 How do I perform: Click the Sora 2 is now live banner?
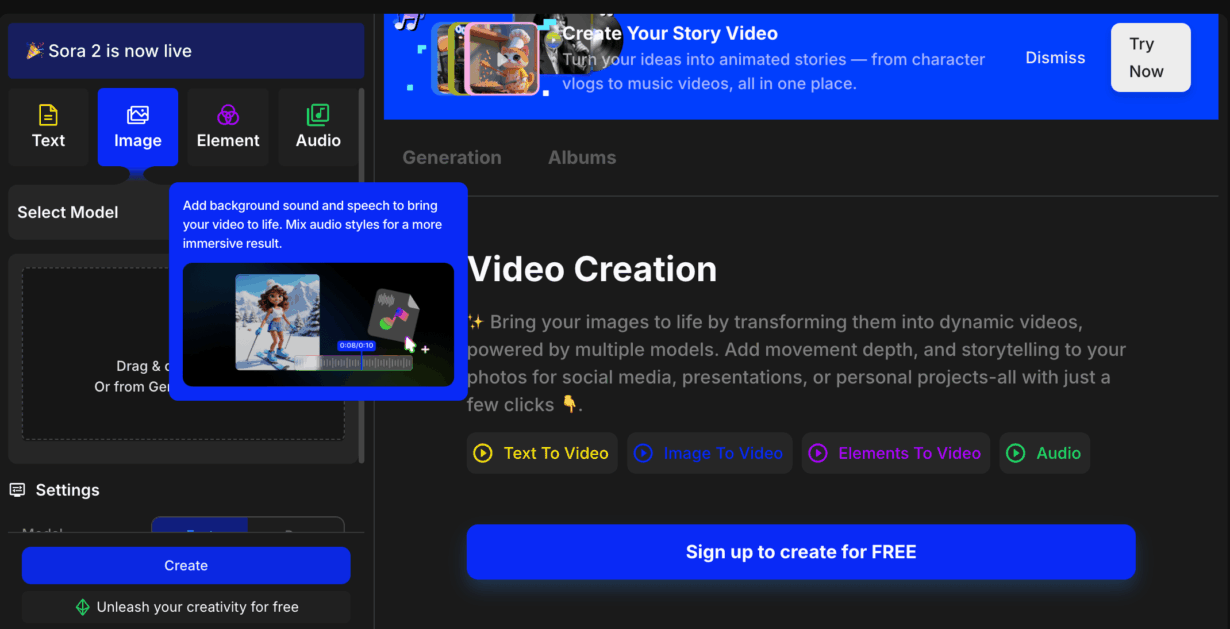[x=186, y=51]
